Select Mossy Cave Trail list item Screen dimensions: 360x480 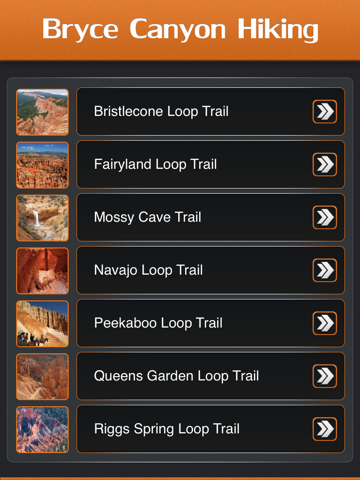tap(210, 217)
